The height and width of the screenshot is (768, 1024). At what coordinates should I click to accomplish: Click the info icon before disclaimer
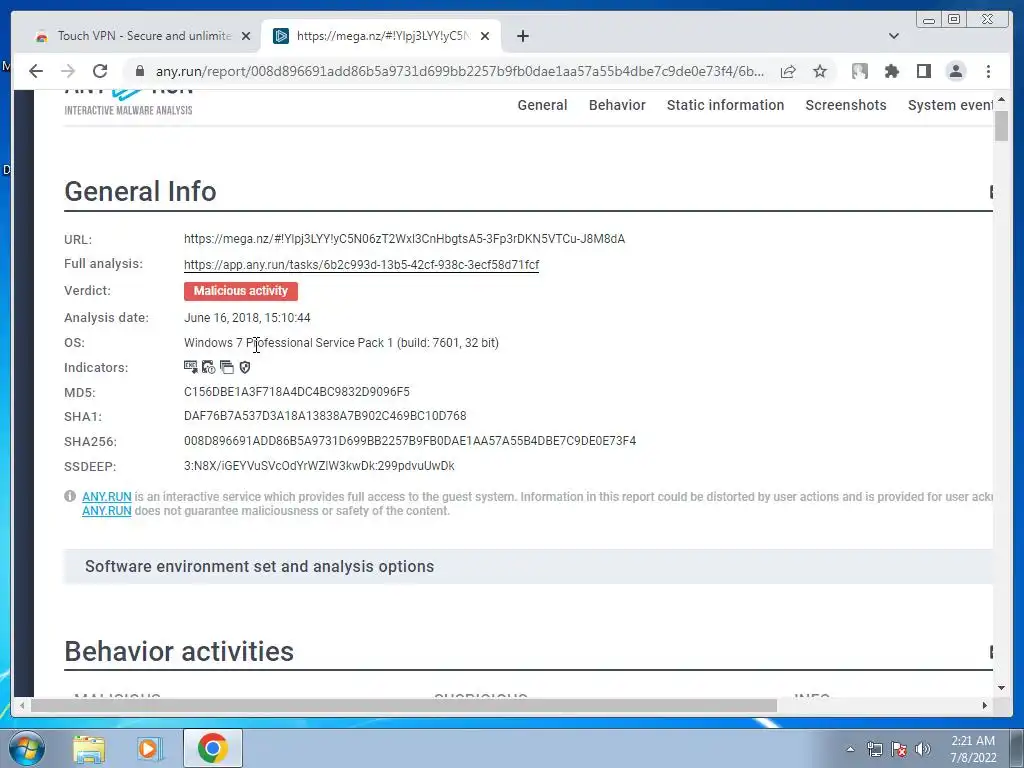(70, 496)
